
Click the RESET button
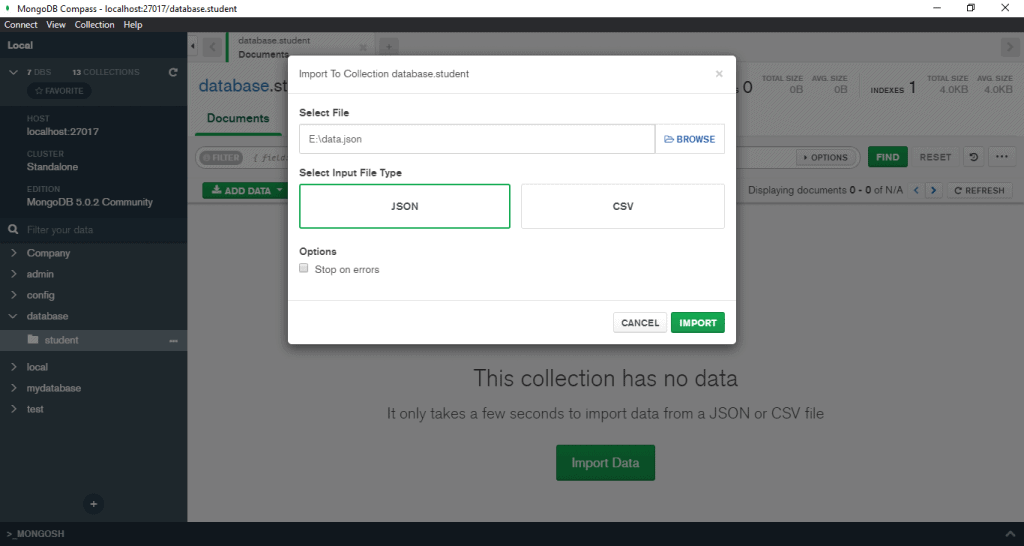tap(935, 157)
